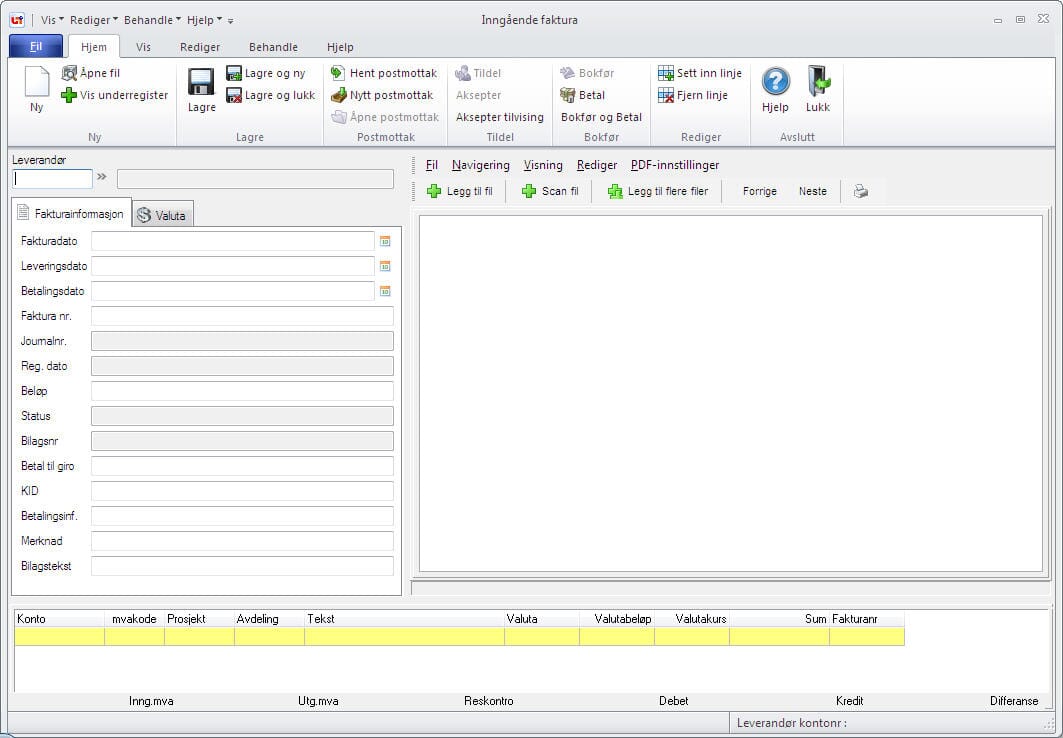Open the Behandle ribbon tab
The image size is (1063, 738).
tap(273, 47)
